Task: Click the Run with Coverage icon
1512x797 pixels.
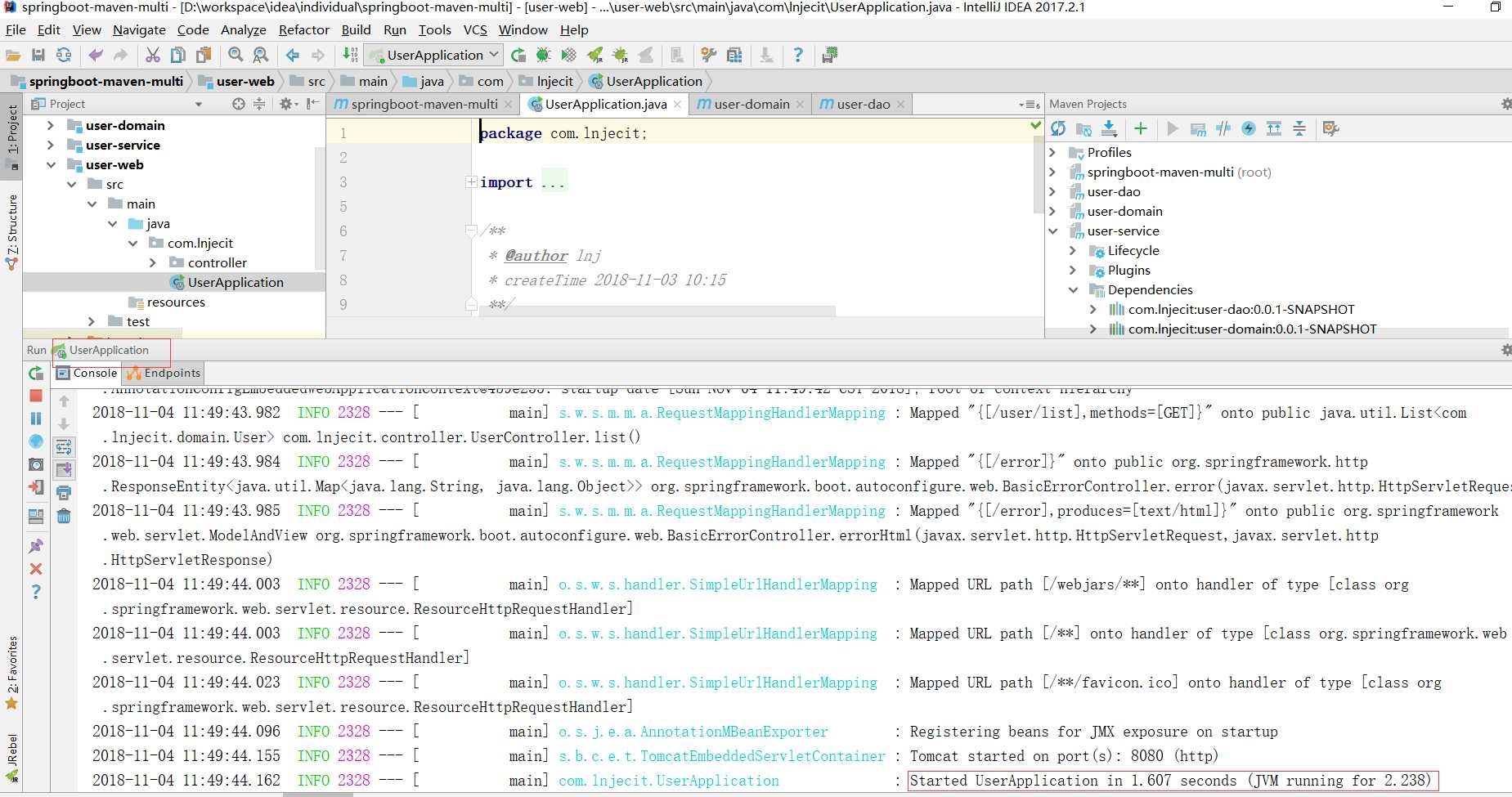Action: [x=568, y=55]
